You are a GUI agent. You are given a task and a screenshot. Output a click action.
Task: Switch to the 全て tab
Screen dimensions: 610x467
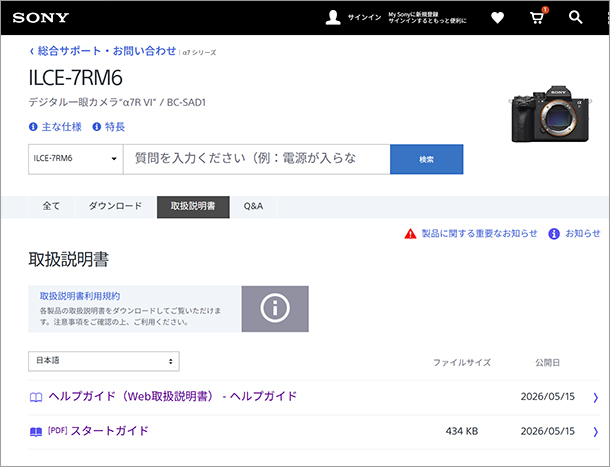coord(51,206)
